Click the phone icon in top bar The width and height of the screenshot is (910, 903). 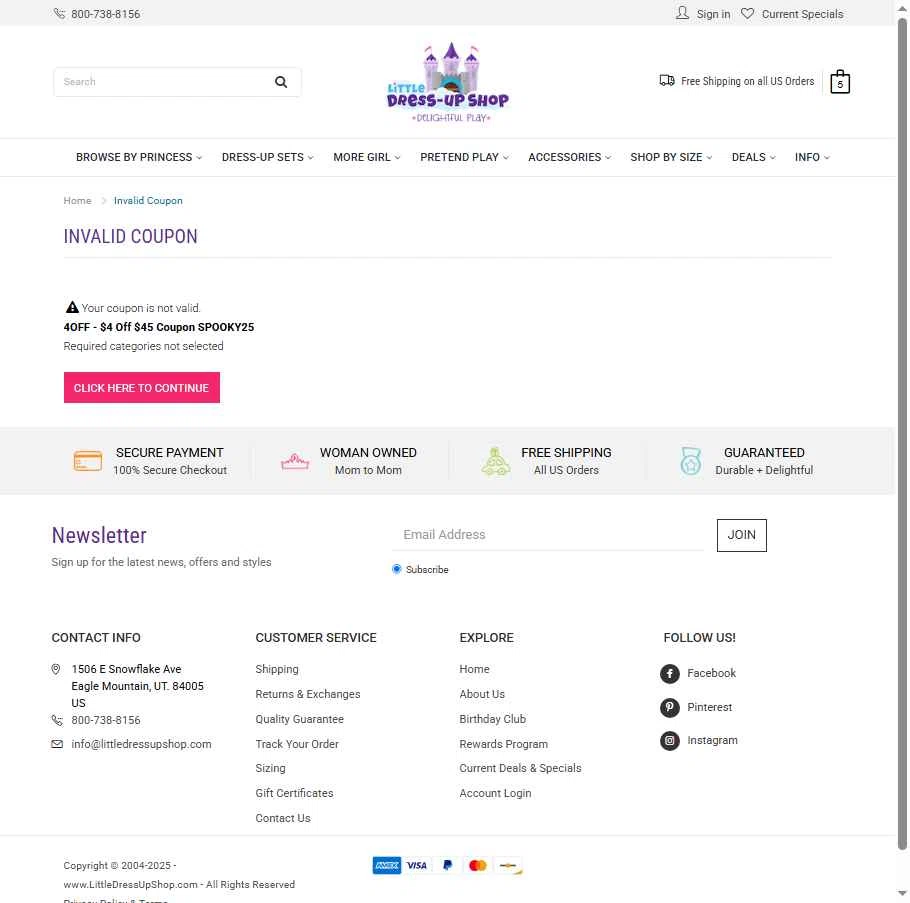(59, 13)
